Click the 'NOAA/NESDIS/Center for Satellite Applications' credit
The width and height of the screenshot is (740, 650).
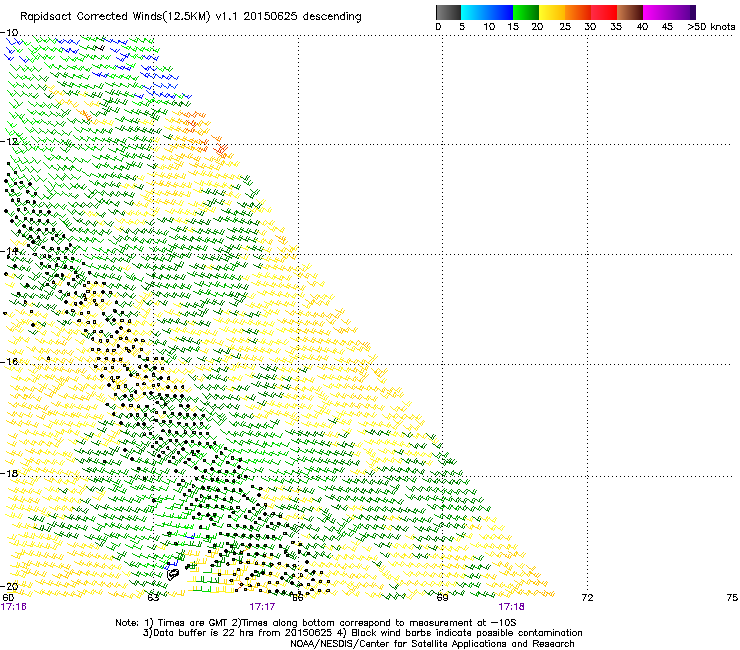pyautogui.click(x=432, y=644)
